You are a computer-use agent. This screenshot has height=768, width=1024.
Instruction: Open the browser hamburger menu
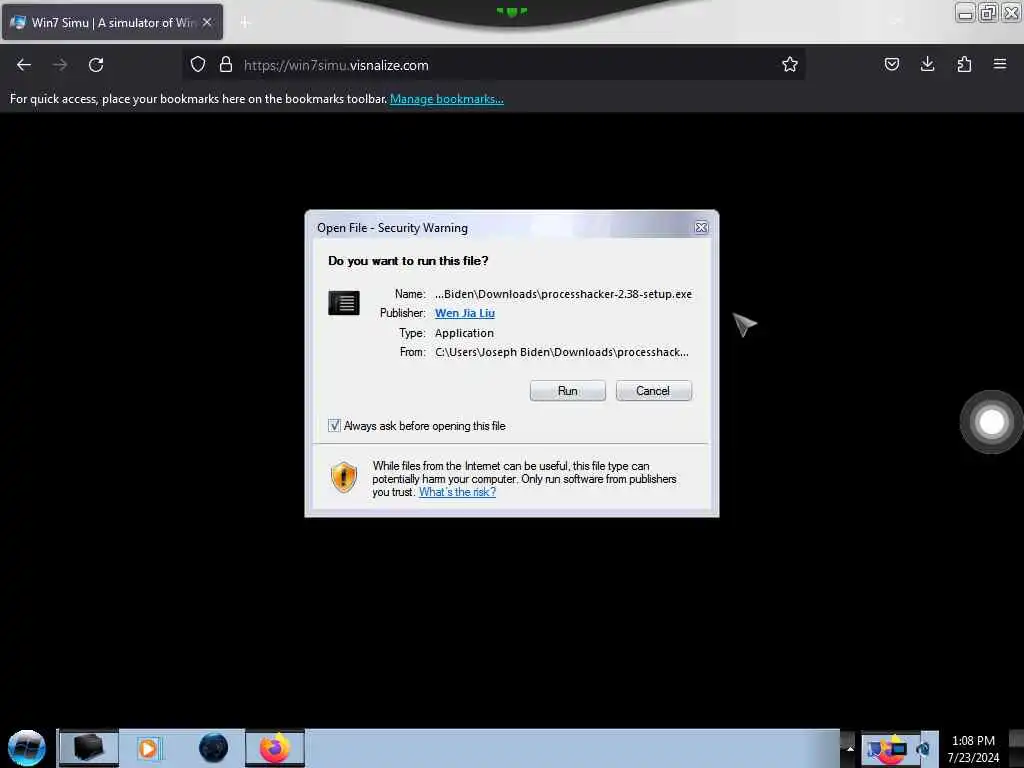click(1000, 64)
